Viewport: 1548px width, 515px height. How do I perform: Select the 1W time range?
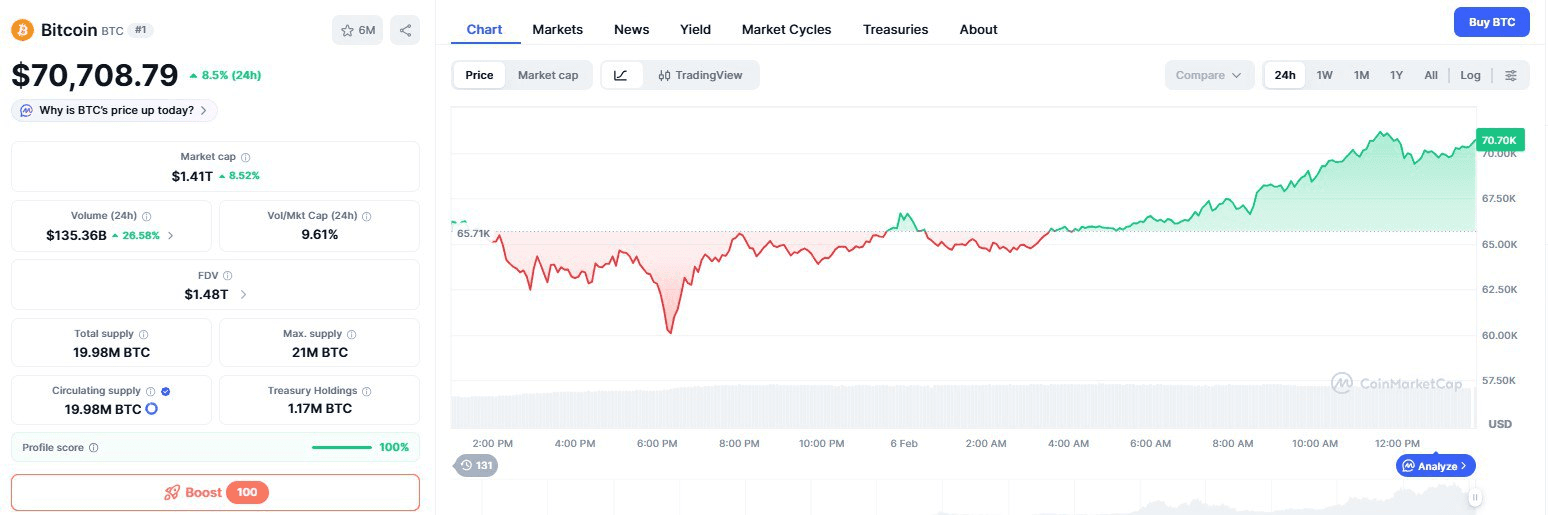point(1324,75)
